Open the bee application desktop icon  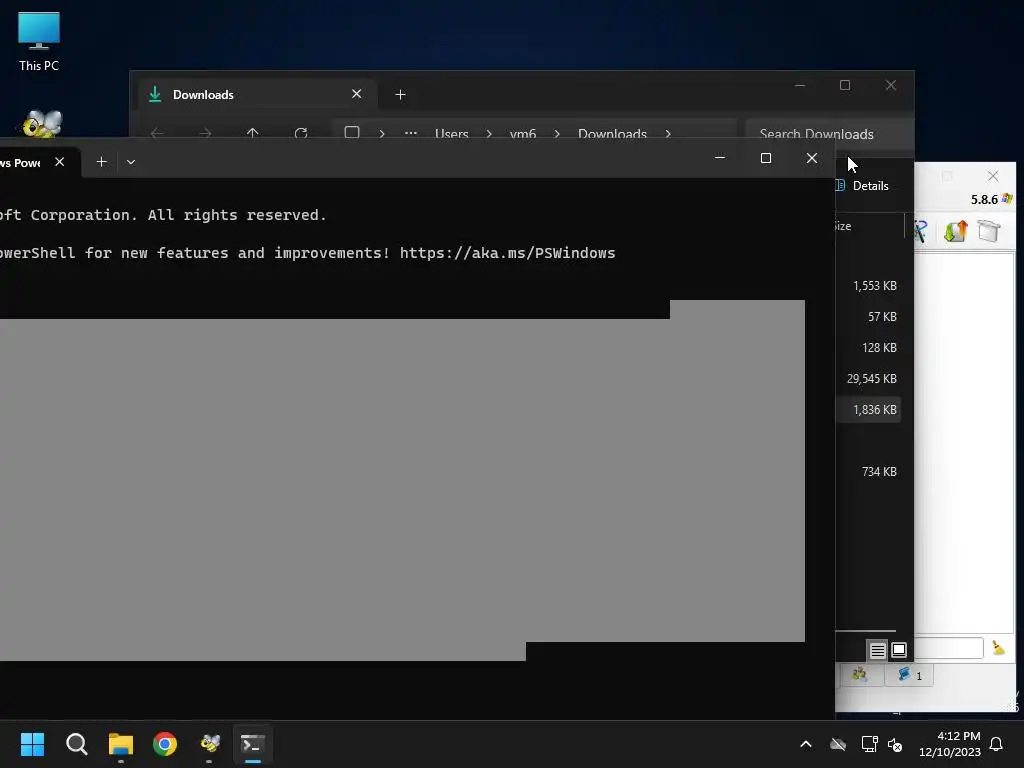pos(42,124)
